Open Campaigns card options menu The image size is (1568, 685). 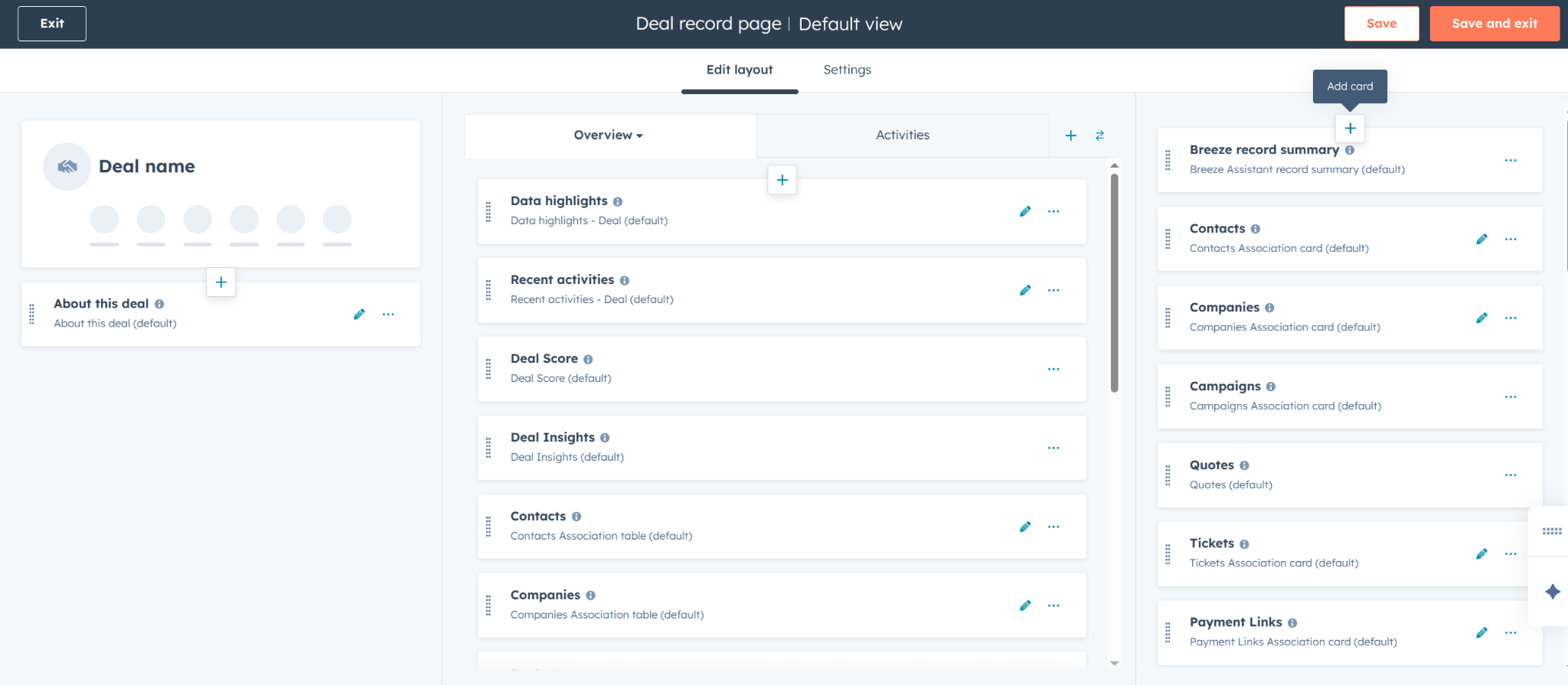pos(1511,396)
